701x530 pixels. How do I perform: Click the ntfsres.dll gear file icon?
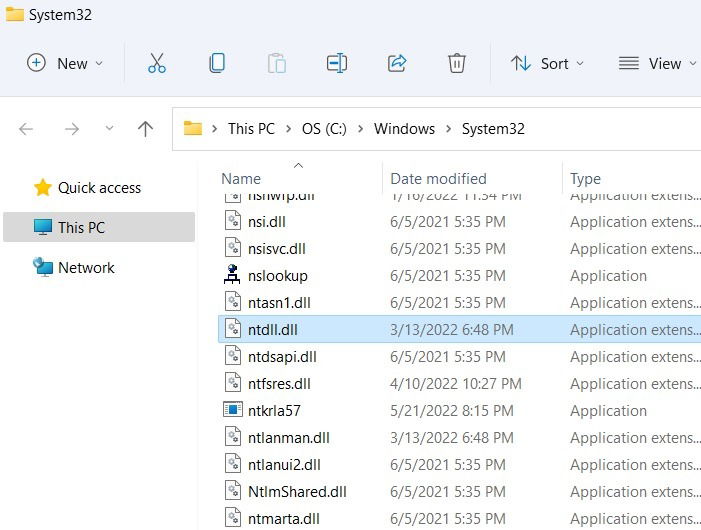pos(233,383)
